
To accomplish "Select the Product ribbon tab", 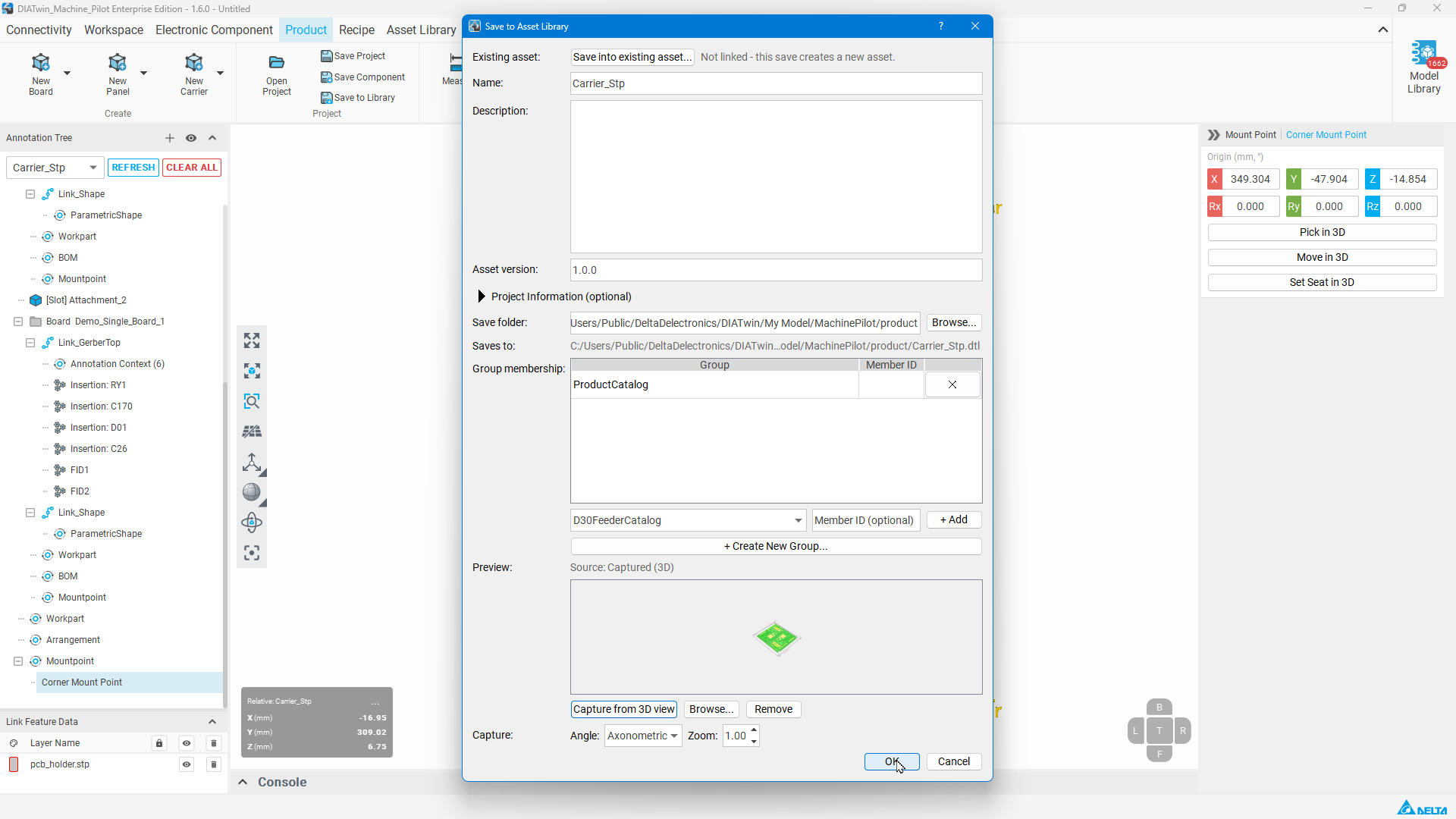I will click(306, 30).
